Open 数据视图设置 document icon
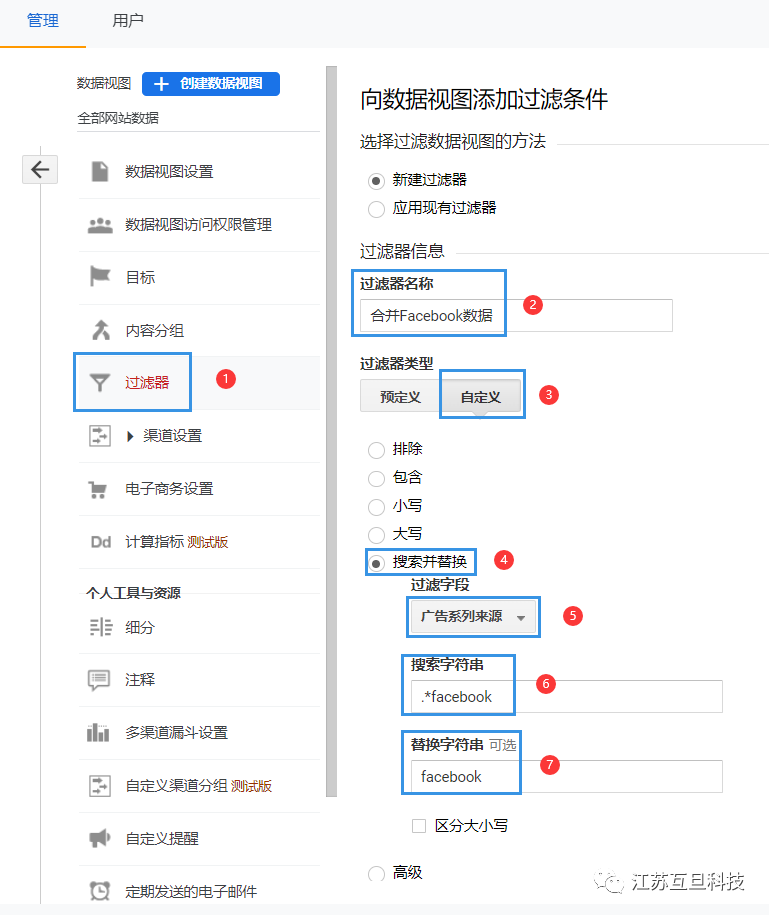The image size is (769, 915). click(100, 171)
